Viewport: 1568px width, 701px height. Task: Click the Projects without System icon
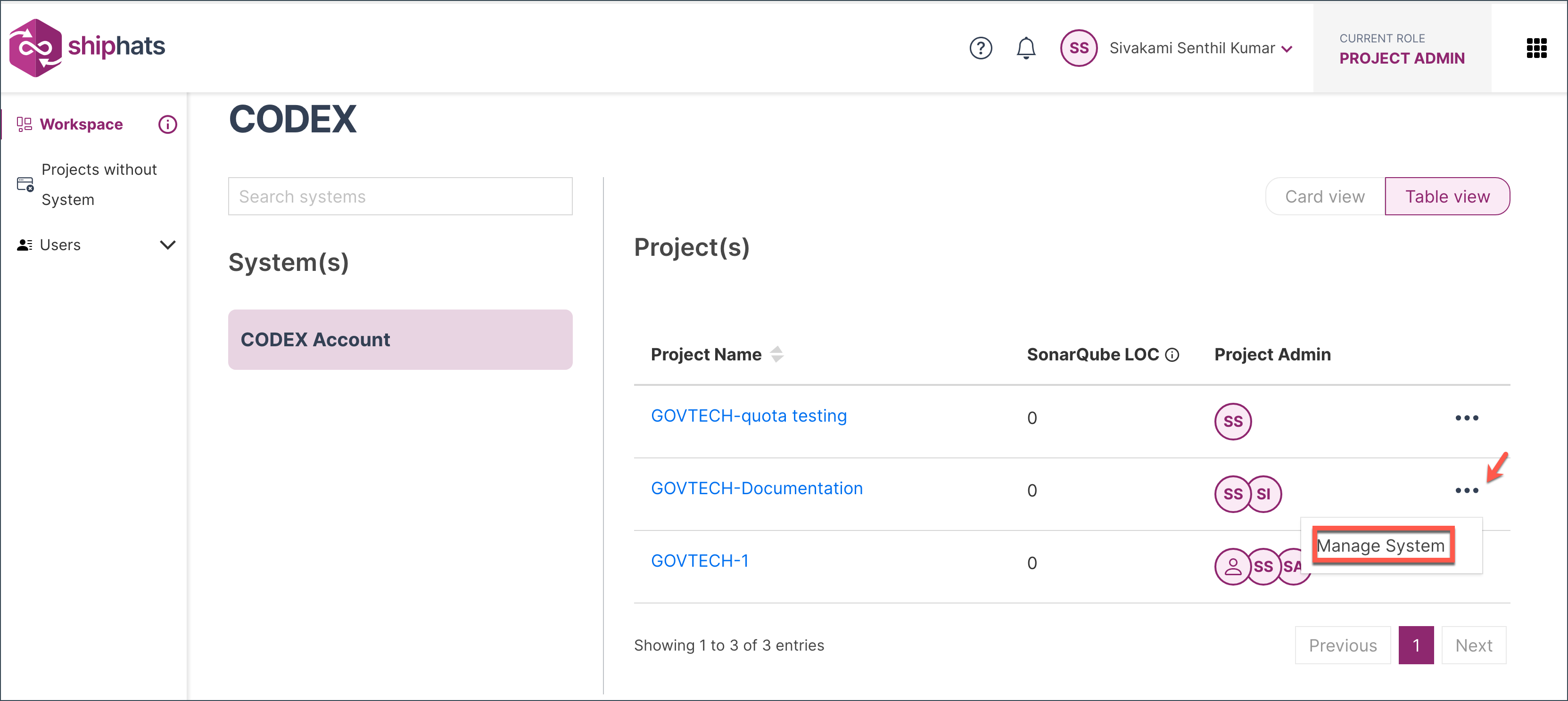tap(25, 184)
